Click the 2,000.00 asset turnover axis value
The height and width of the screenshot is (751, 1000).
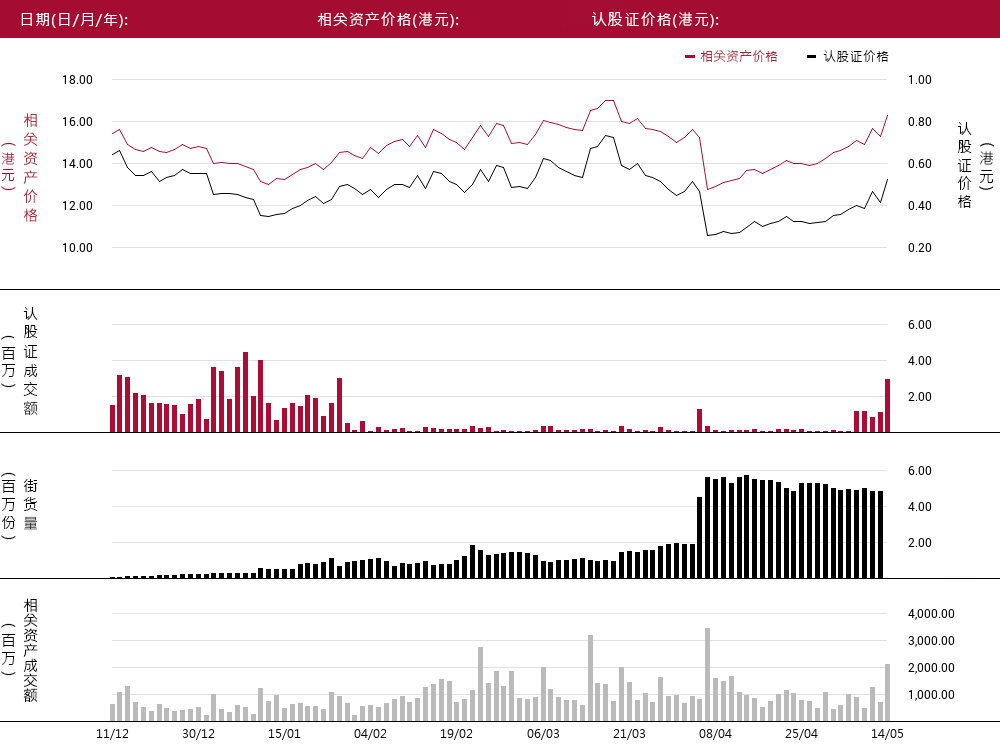[931, 668]
